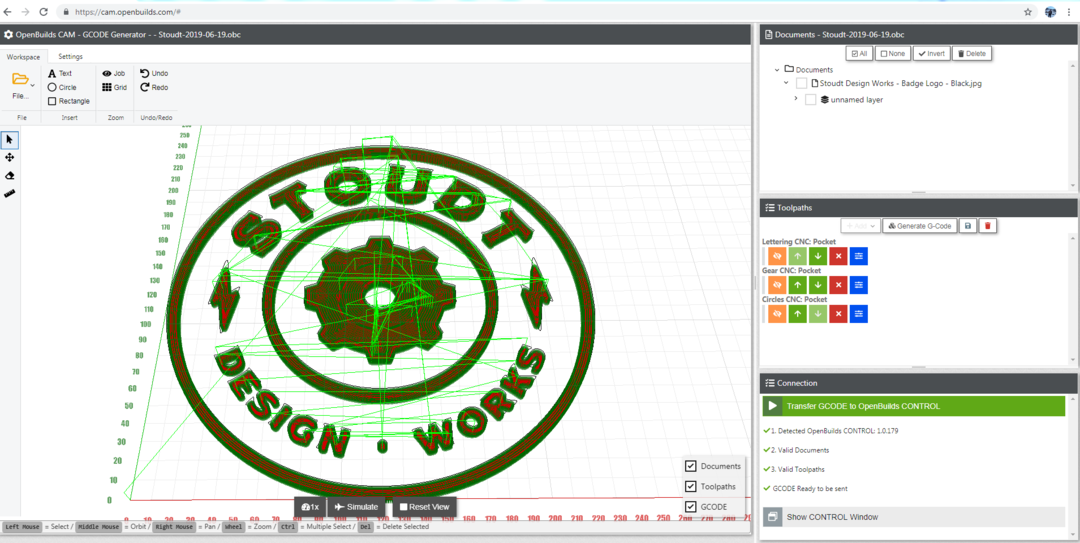Click the save toolpaths floppy icon
Screen dimensions: 1080x543
967,226
